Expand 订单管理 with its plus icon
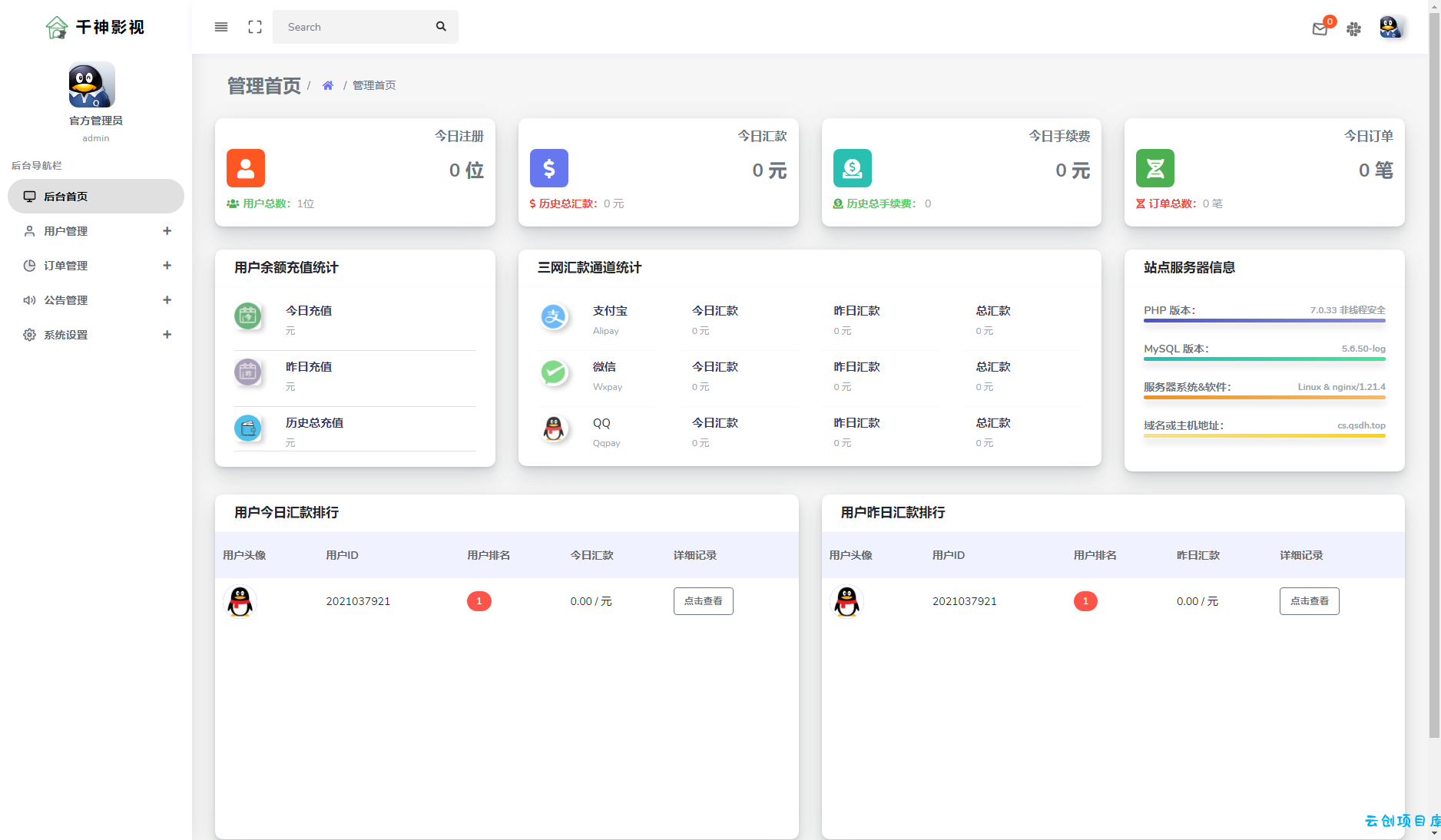This screenshot has width=1441, height=840. [167, 266]
